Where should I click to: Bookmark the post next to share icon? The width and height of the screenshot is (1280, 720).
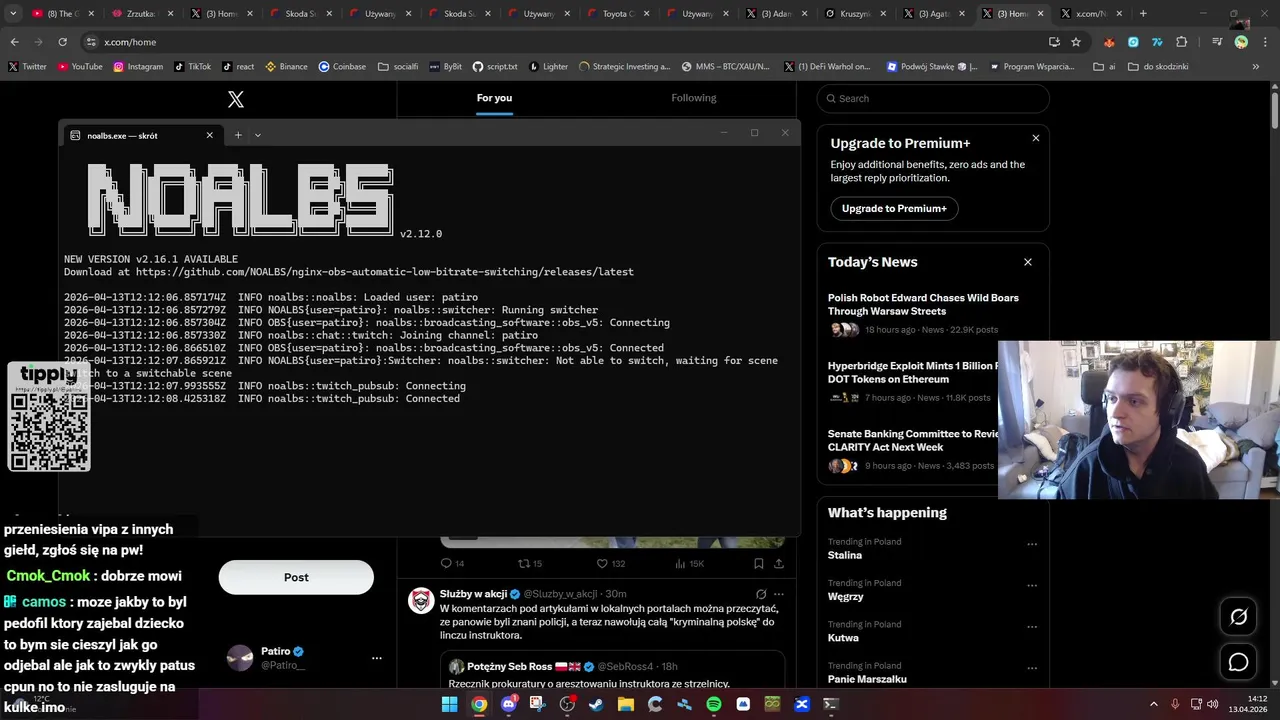[759, 563]
